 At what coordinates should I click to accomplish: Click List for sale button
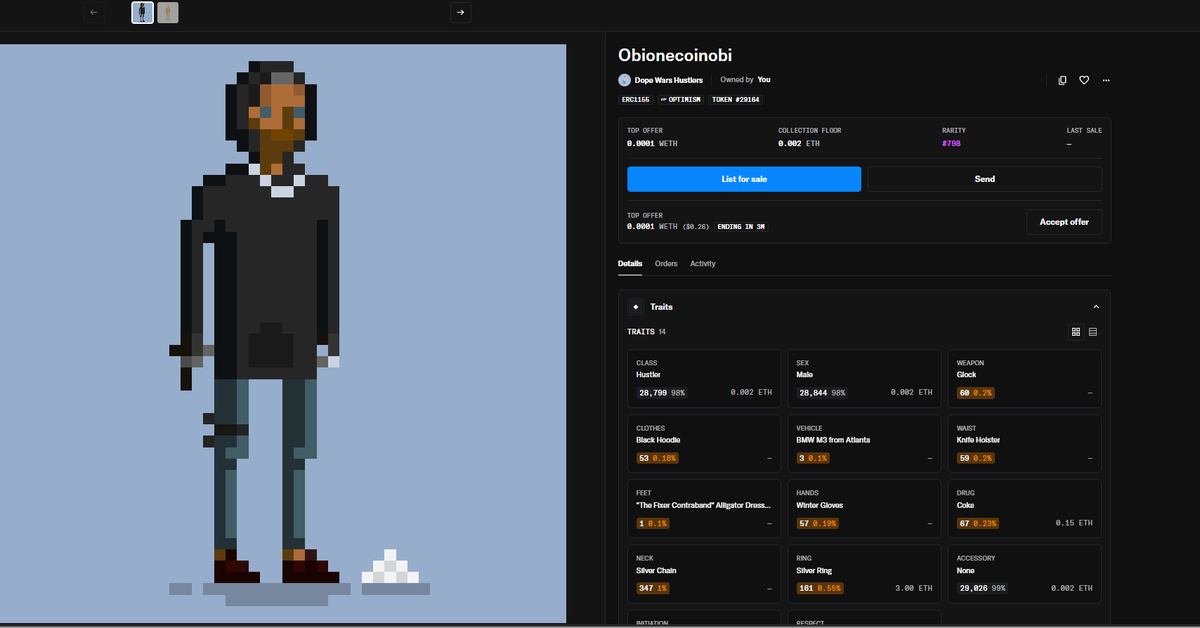pyautogui.click(x=744, y=179)
